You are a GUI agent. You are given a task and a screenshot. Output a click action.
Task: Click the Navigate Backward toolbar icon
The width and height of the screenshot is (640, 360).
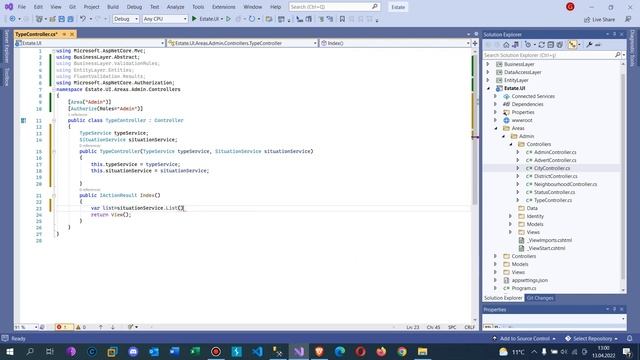coord(12,19)
